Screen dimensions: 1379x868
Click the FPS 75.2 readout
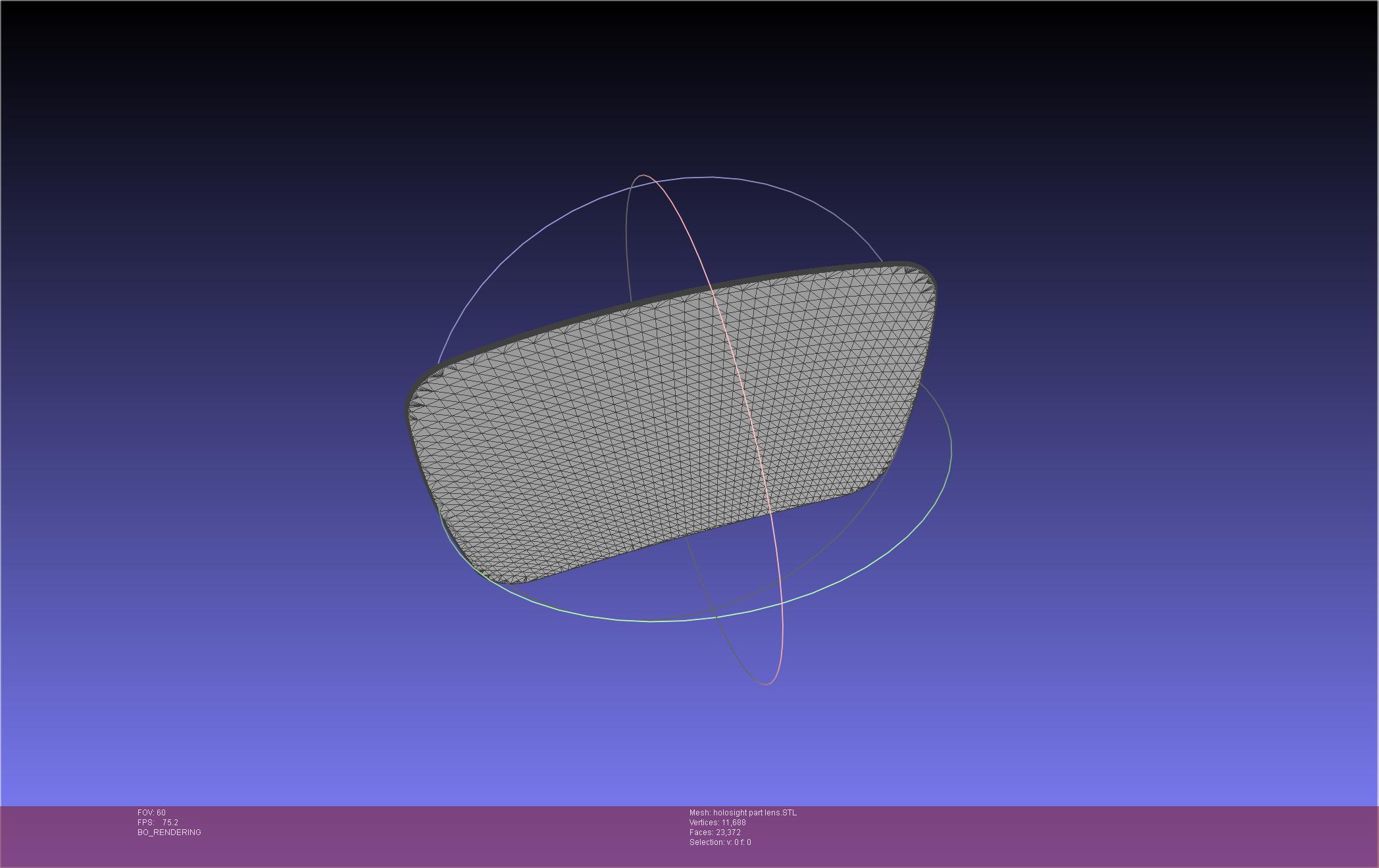[x=158, y=823]
